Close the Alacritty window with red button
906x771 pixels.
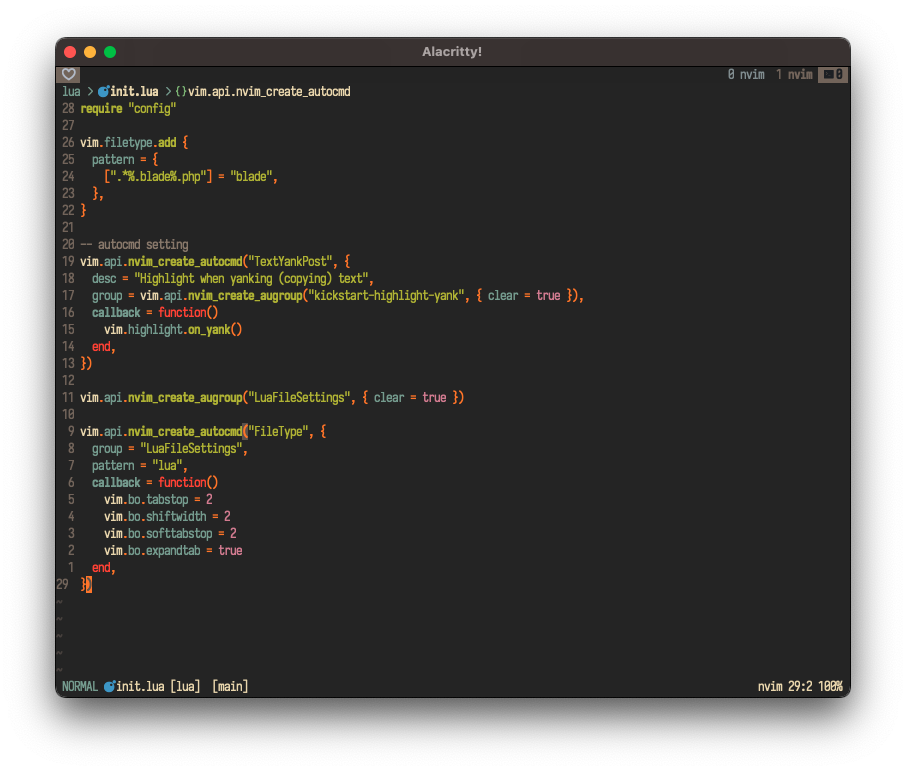[x=70, y=52]
